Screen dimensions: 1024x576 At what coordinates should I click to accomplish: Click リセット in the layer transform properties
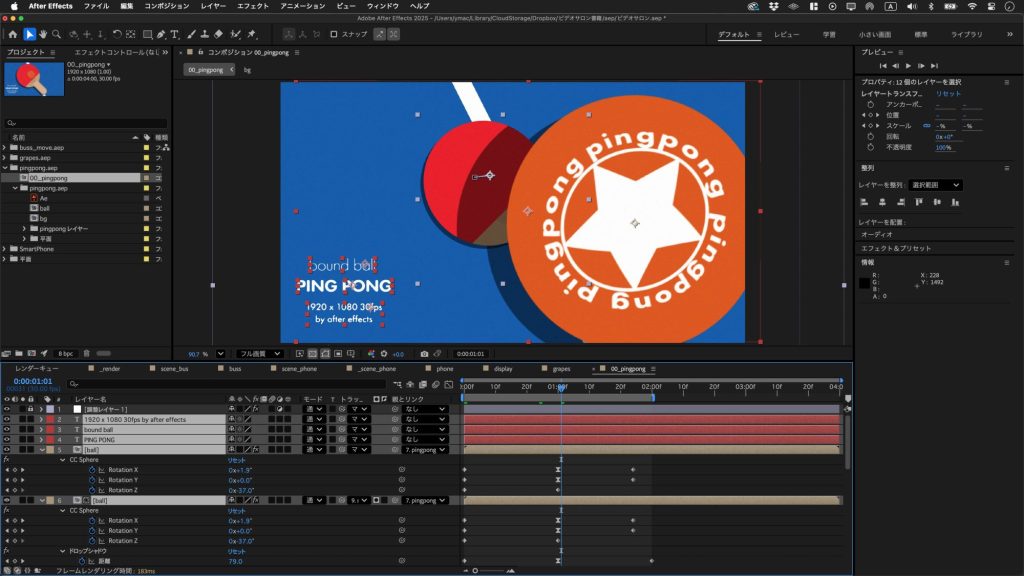(947, 93)
